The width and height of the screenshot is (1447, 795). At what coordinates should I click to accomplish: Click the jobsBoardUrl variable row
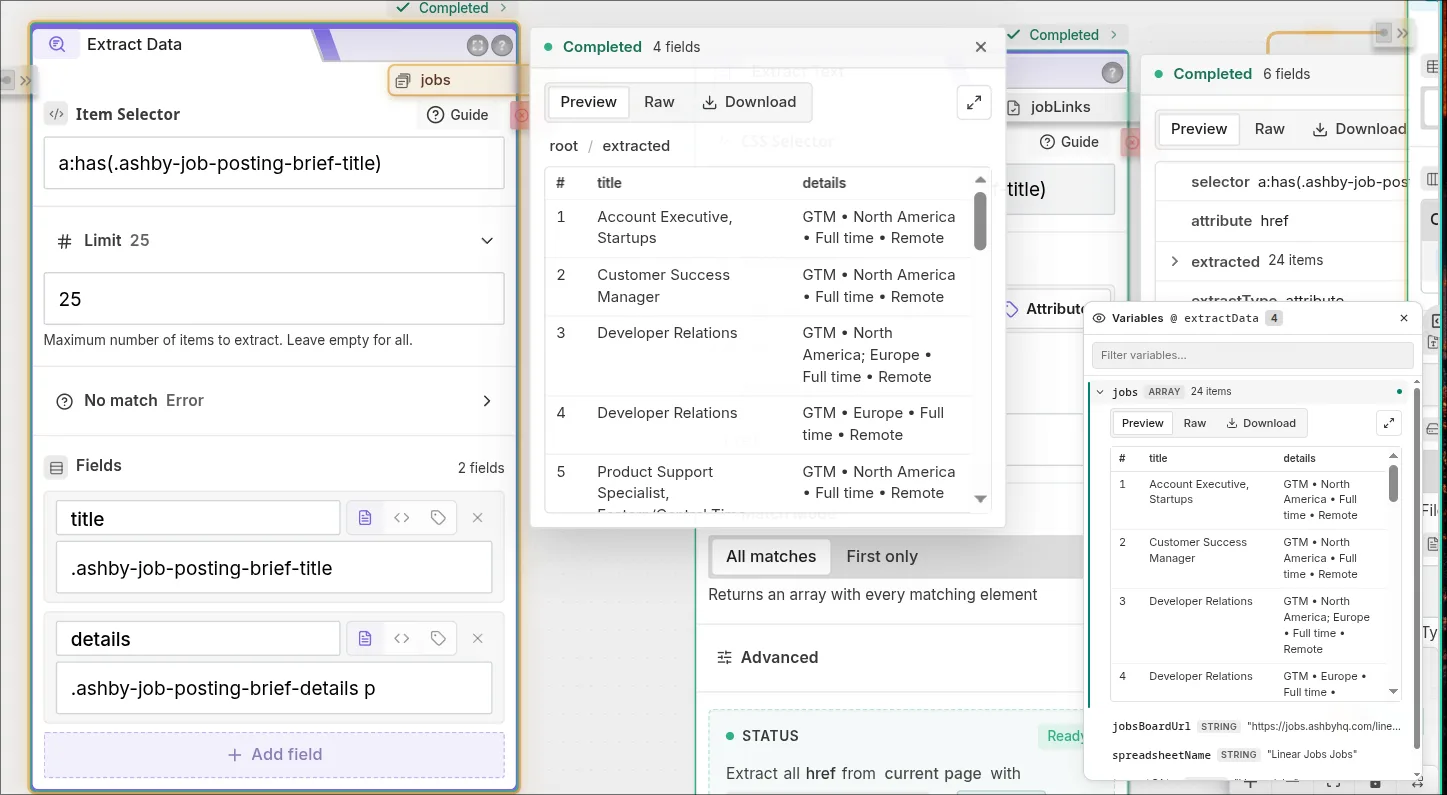[x=1256, y=727]
